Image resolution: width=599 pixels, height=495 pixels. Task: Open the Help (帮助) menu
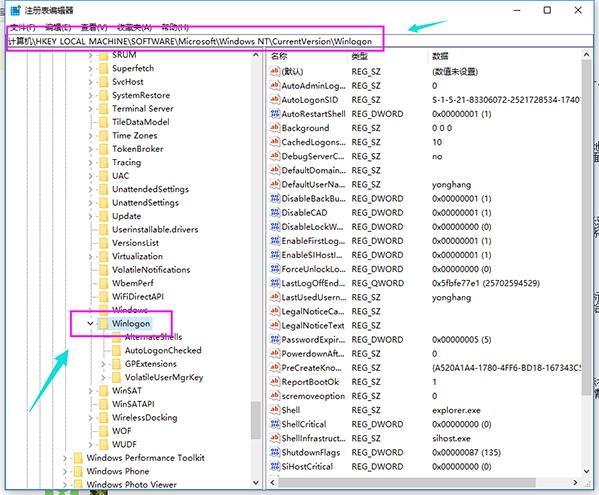tap(175, 27)
